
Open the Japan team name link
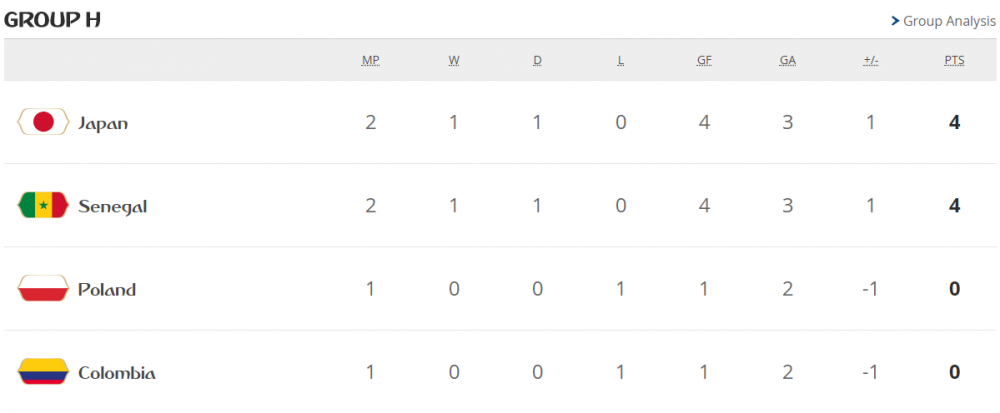(x=103, y=123)
